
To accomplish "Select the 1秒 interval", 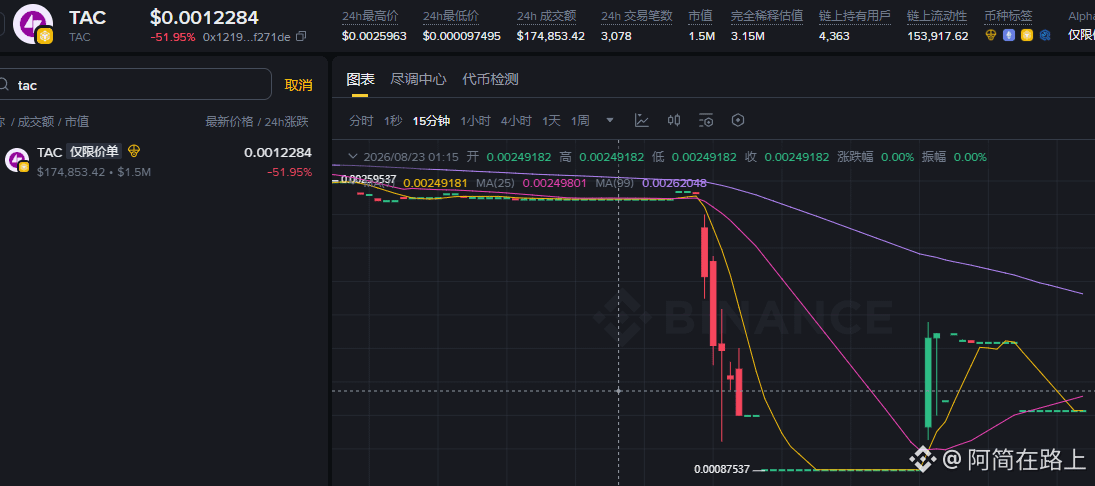I will tap(393, 121).
